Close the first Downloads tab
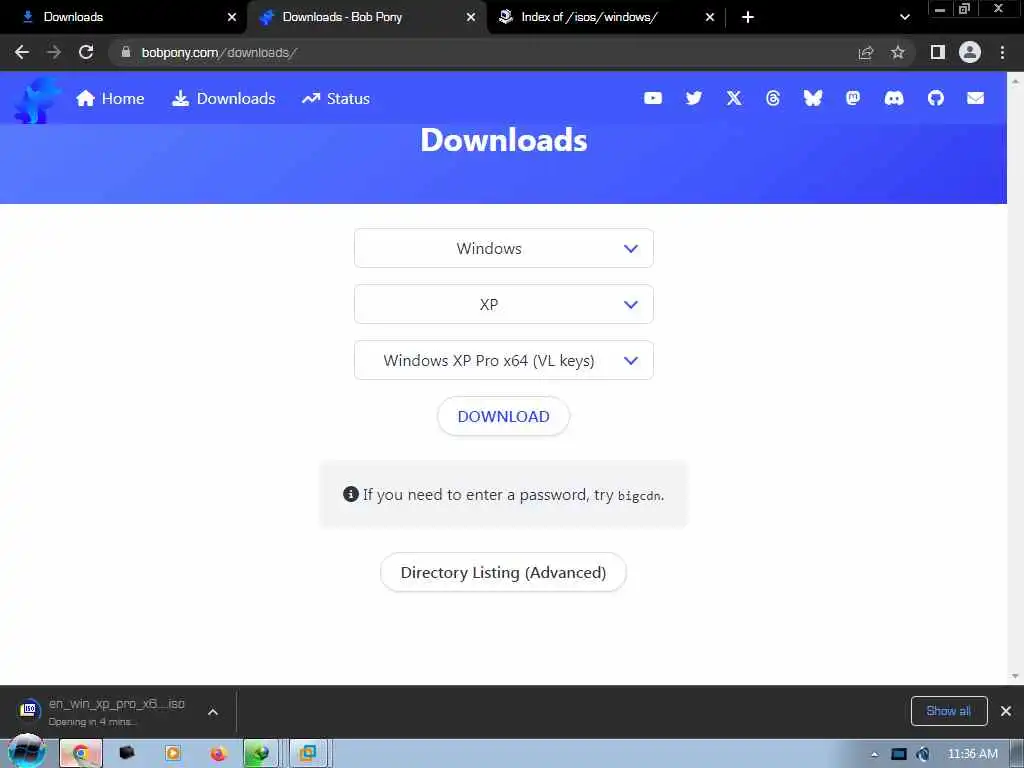 (232, 17)
